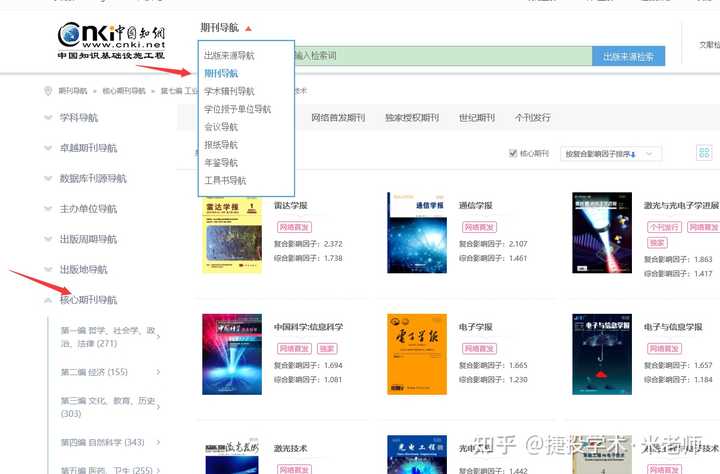
Task: Open 电子与信息学报 cover thumbnail
Action: 602,354
